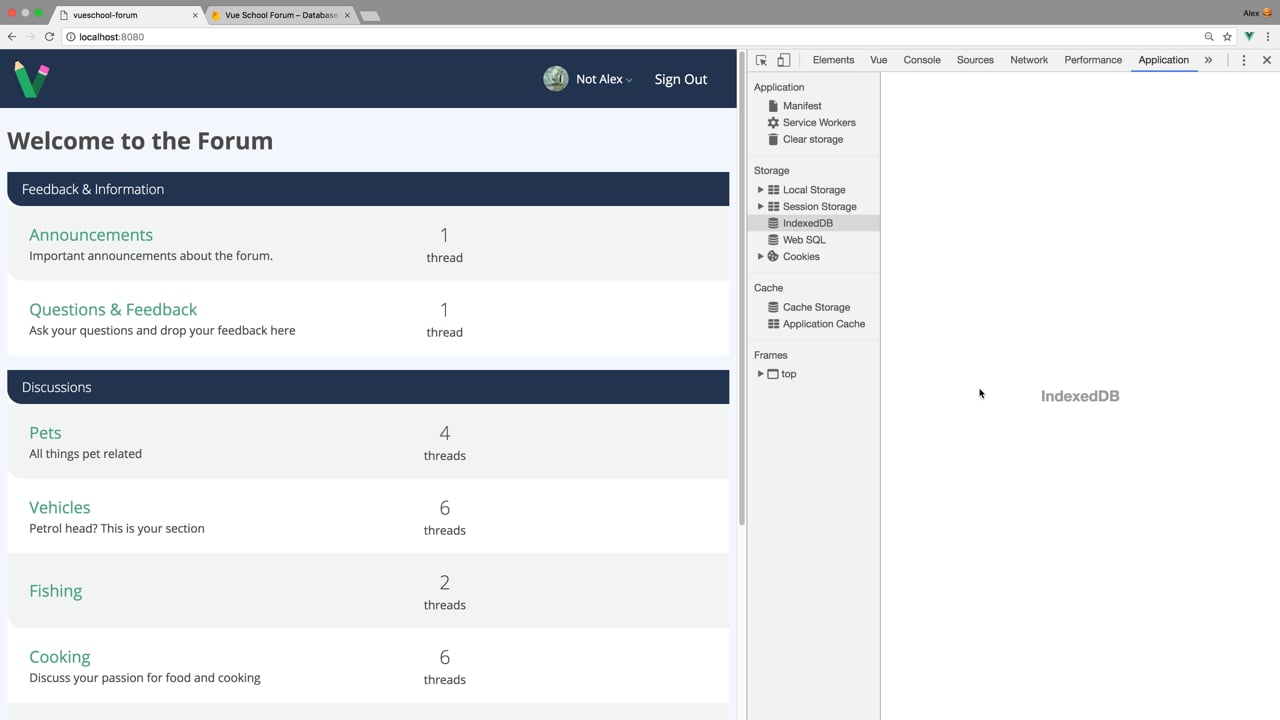Click the Manifest file icon
Viewport: 1280px width, 720px height.
click(773, 105)
